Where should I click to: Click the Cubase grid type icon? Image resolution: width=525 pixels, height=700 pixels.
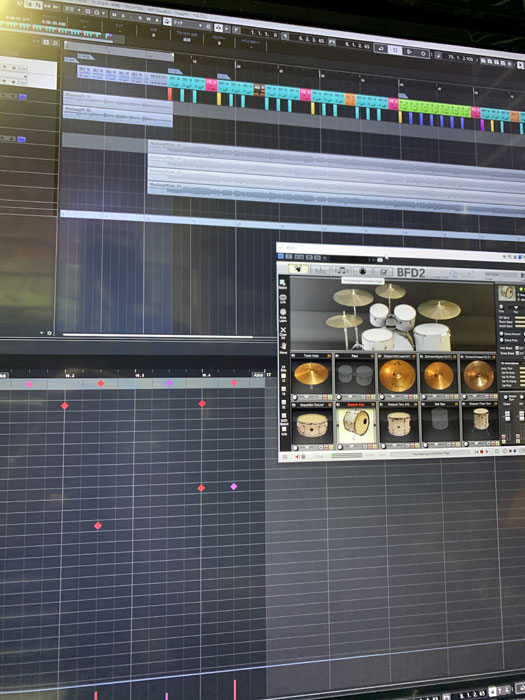point(218,28)
